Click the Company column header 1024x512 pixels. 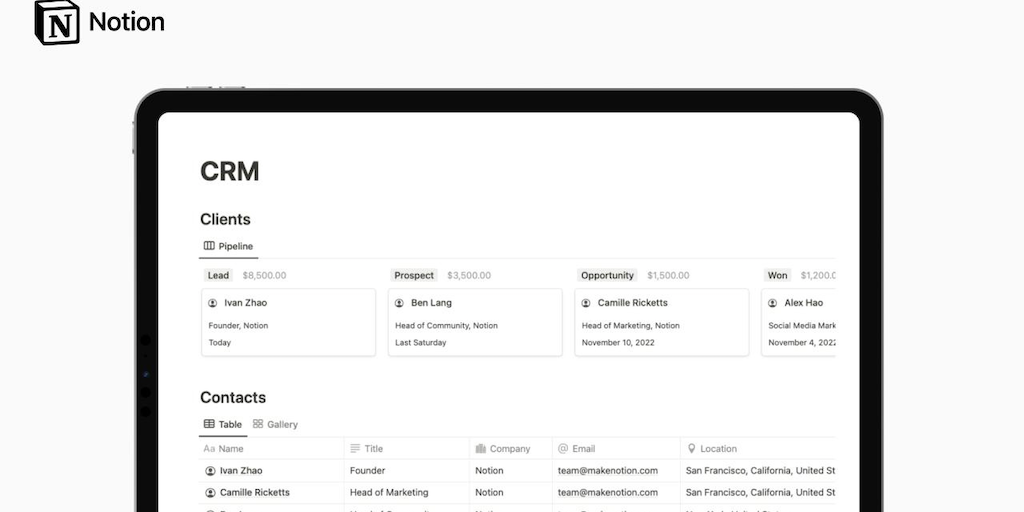tap(511, 449)
